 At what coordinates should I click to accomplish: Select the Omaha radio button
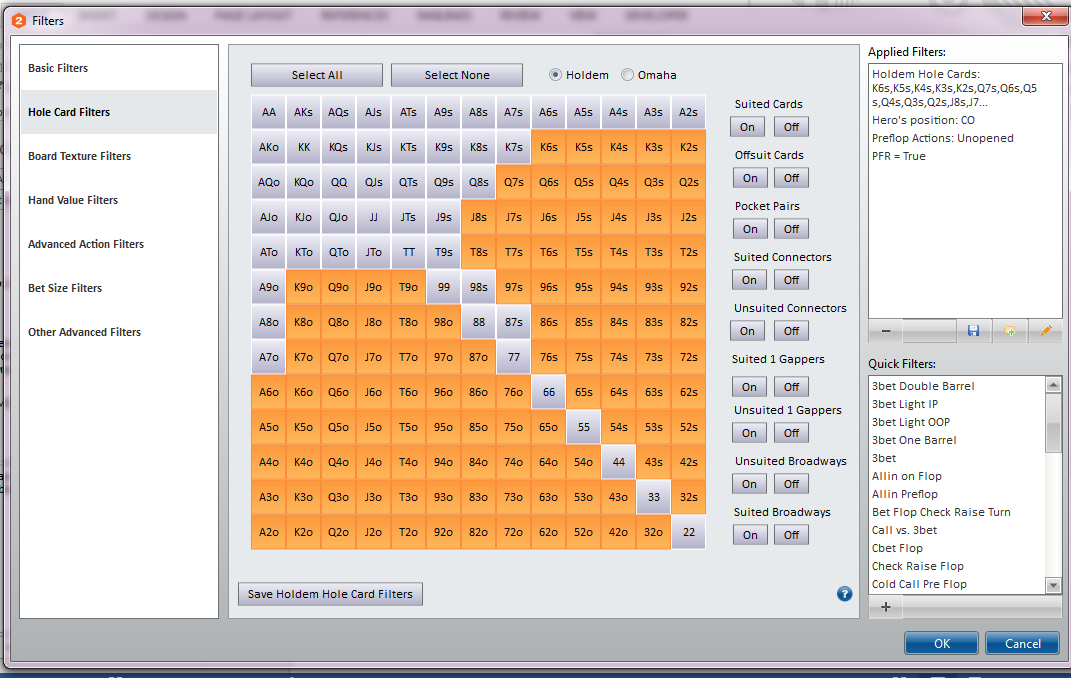[x=627, y=75]
